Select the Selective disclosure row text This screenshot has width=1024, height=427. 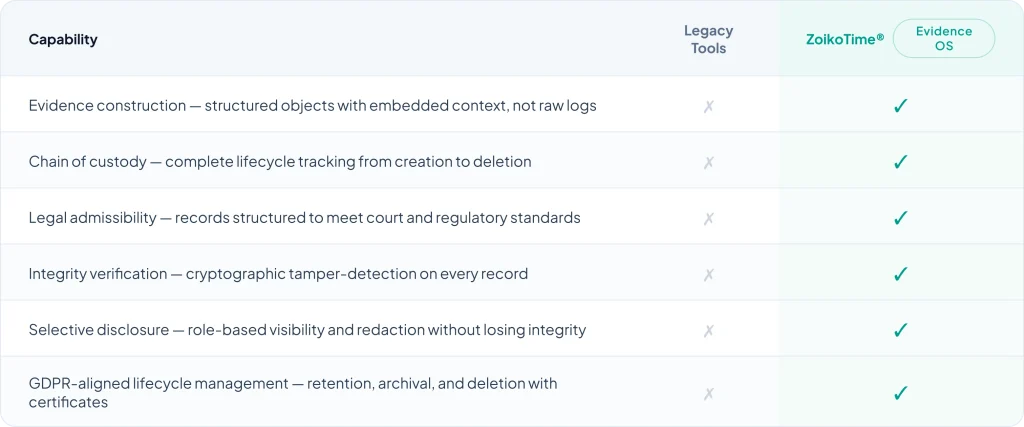click(307, 329)
